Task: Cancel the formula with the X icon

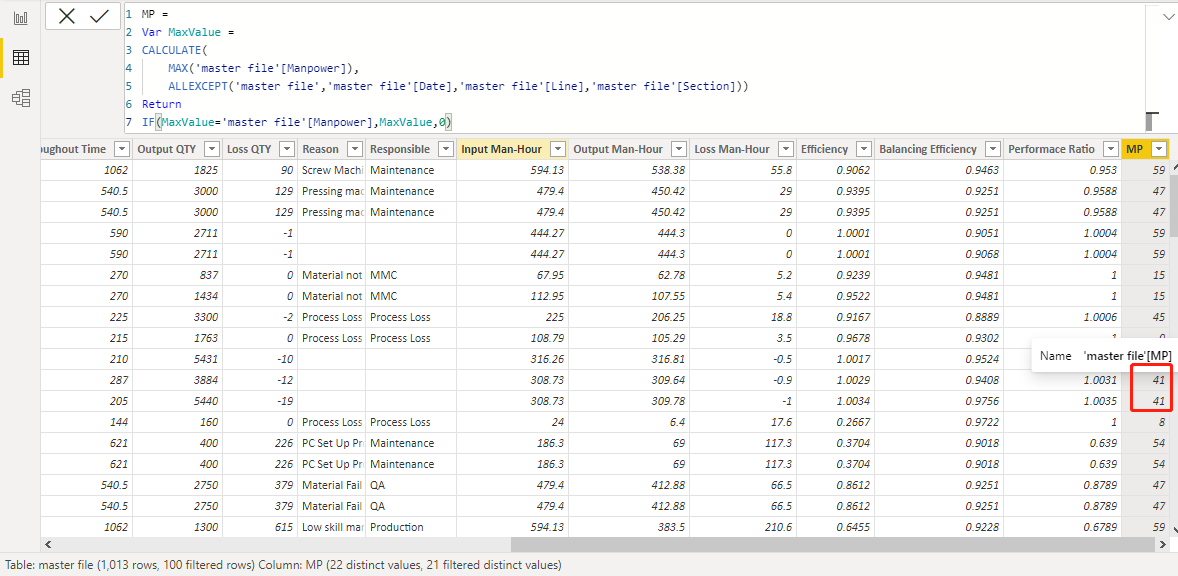Action: 67,16
